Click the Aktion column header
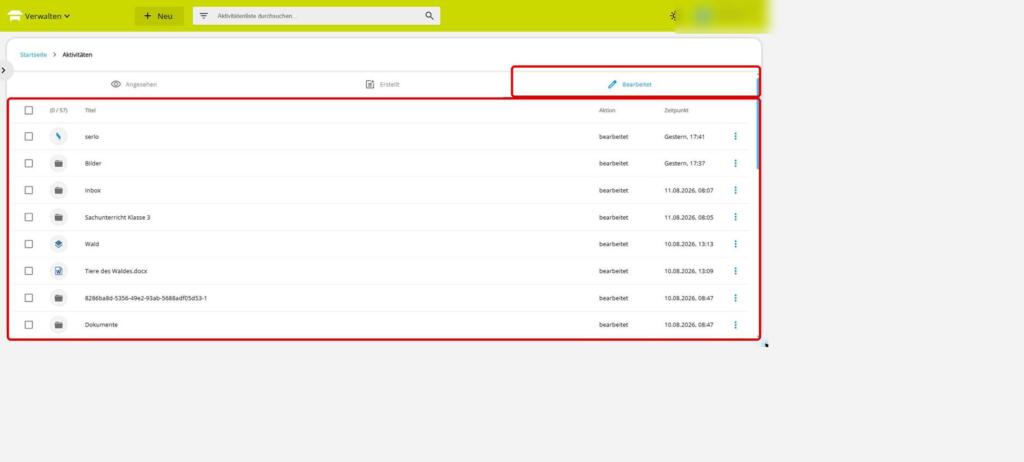The width and height of the screenshot is (1024, 462). tap(607, 110)
